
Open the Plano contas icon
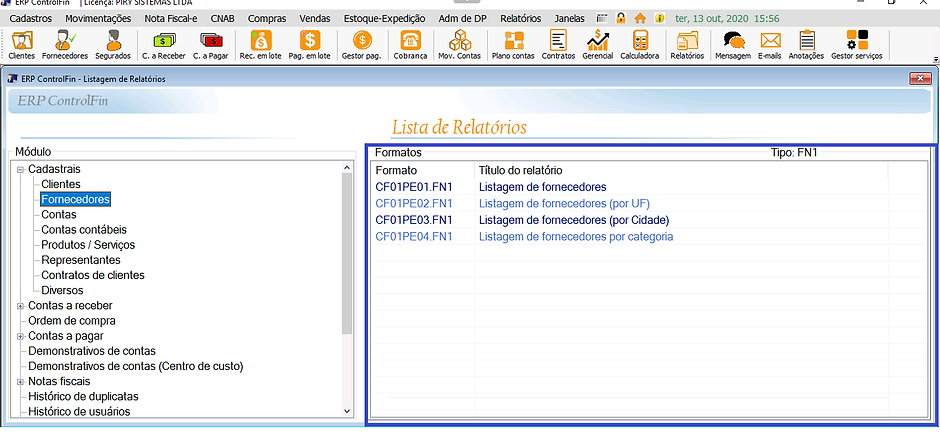click(x=513, y=46)
